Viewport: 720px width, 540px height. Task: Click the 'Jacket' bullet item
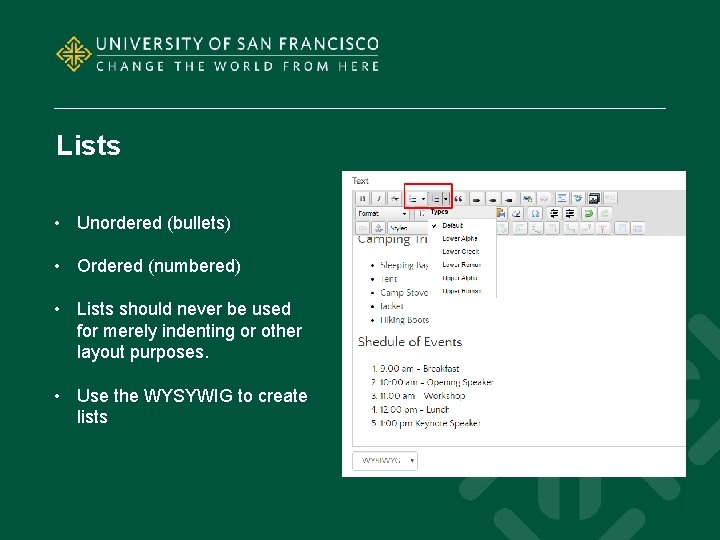pos(392,306)
